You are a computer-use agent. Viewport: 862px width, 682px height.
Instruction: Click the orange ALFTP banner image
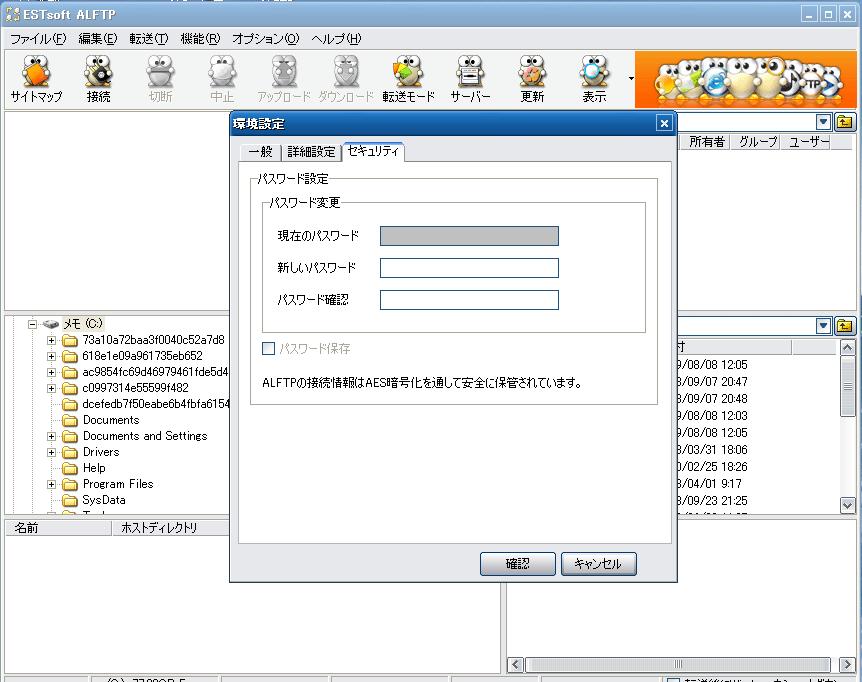[x=745, y=80]
